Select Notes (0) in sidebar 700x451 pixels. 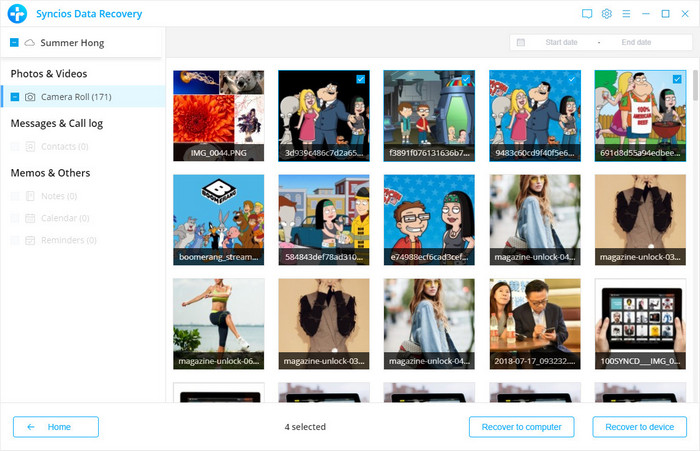pos(59,196)
